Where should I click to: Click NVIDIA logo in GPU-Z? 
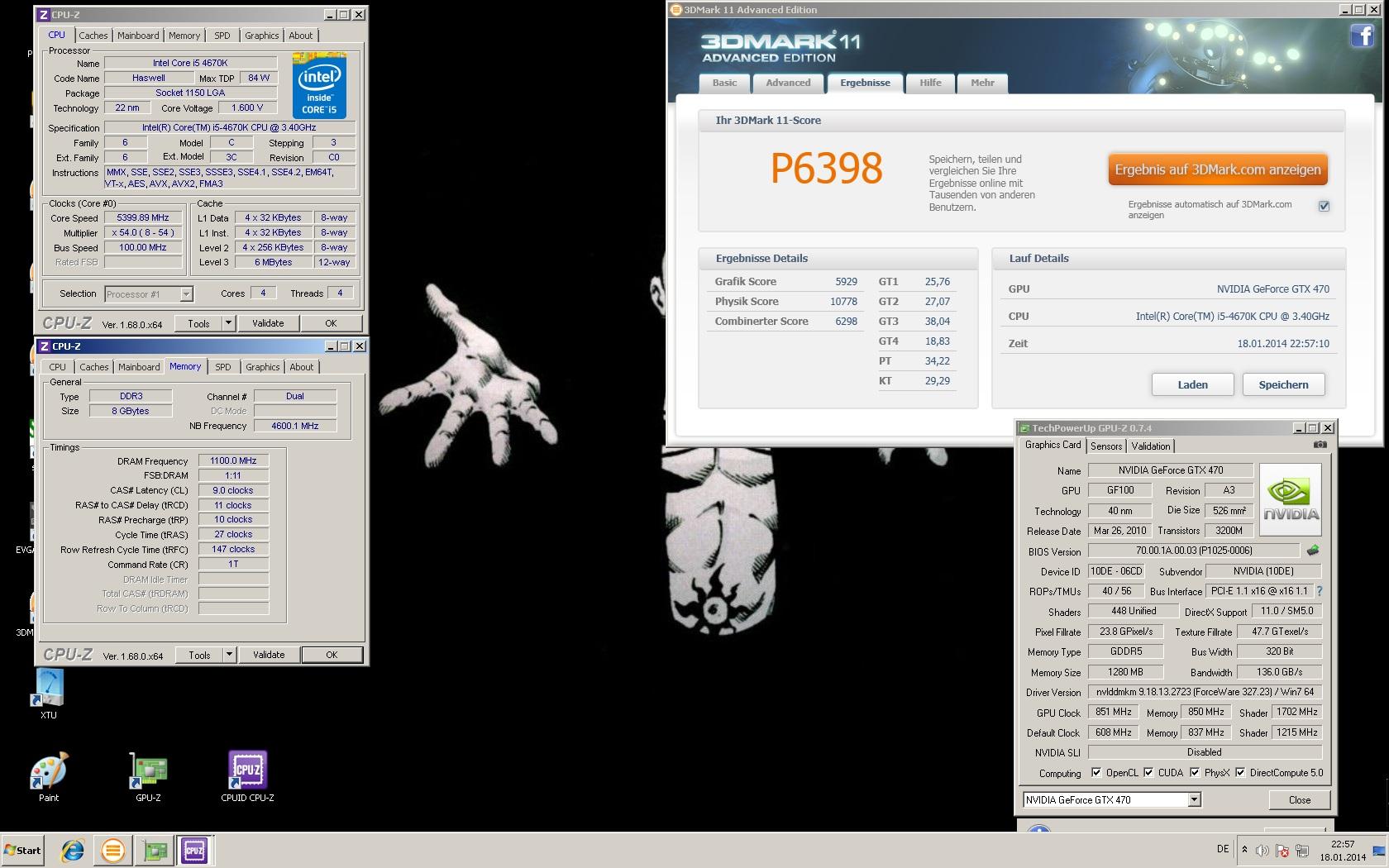tap(1290, 499)
